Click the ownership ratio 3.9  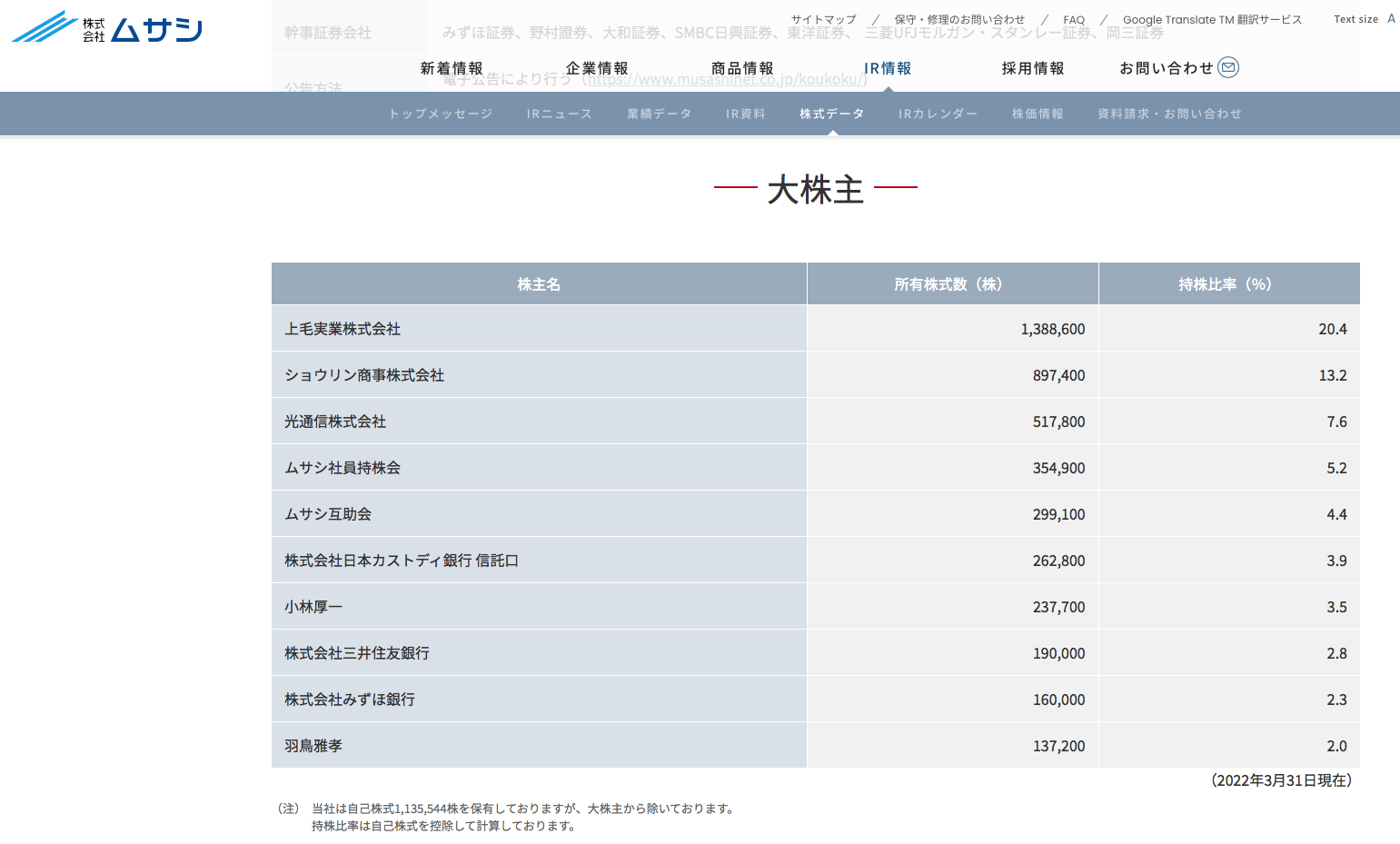pyautogui.click(x=1336, y=561)
